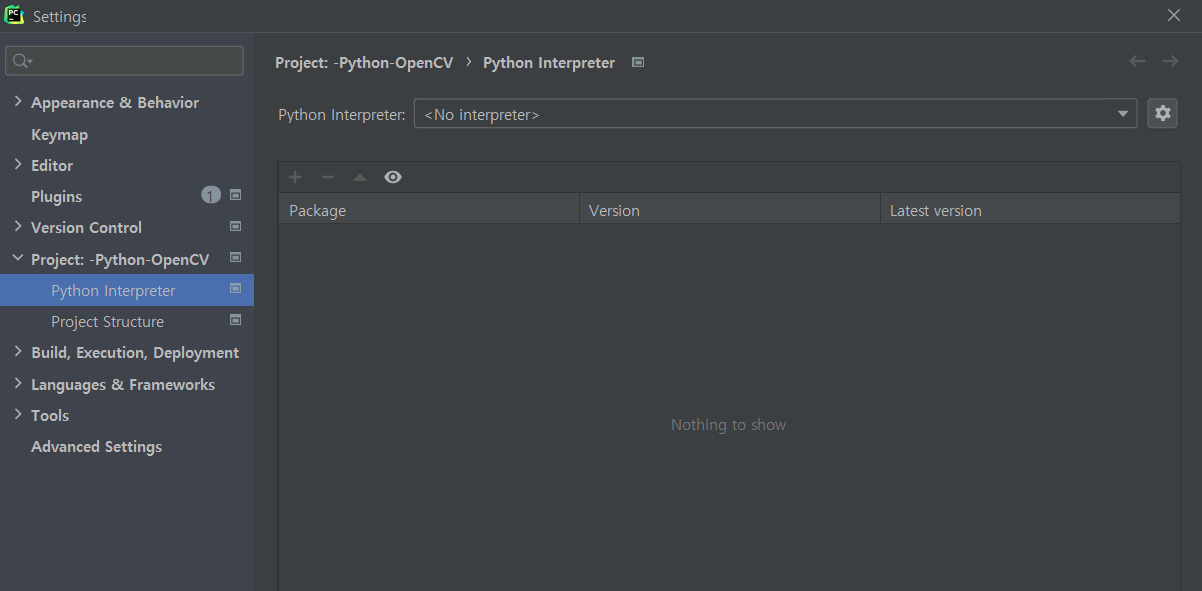The width and height of the screenshot is (1202, 591).
Task: Expand the Editor settings section
Action: coord(18,165)
